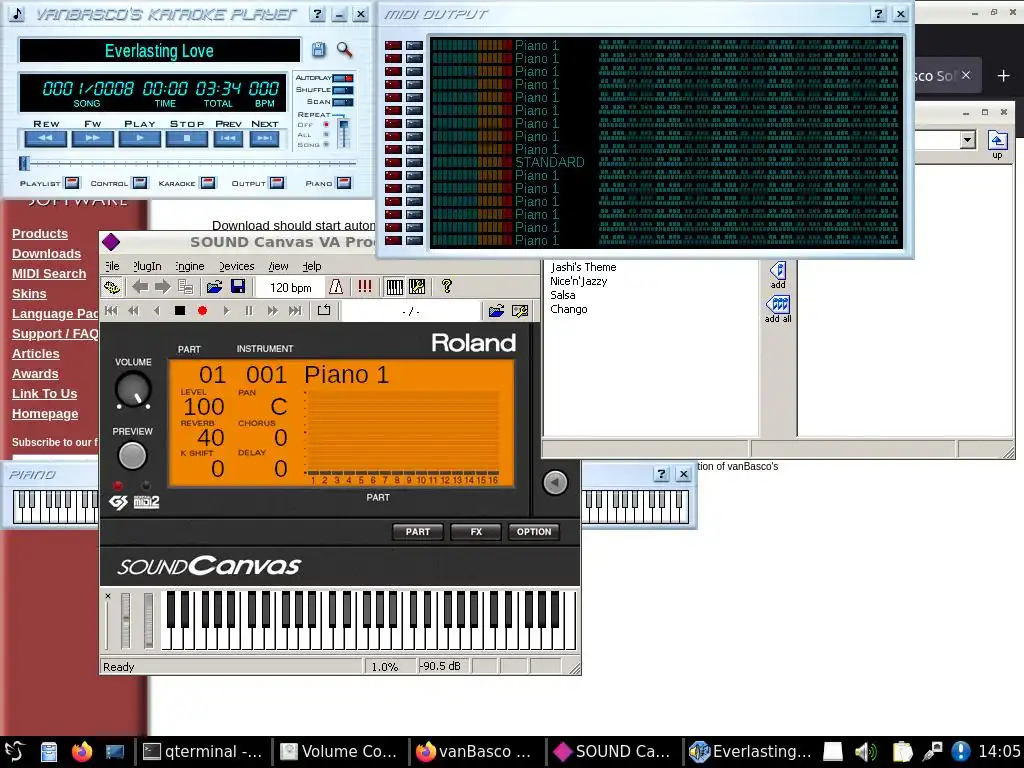Open help in vanBasco's Karaoke Player title bar
This screenshot has width=1024, height=768.
pyautogui.click(x=317, y=14)
